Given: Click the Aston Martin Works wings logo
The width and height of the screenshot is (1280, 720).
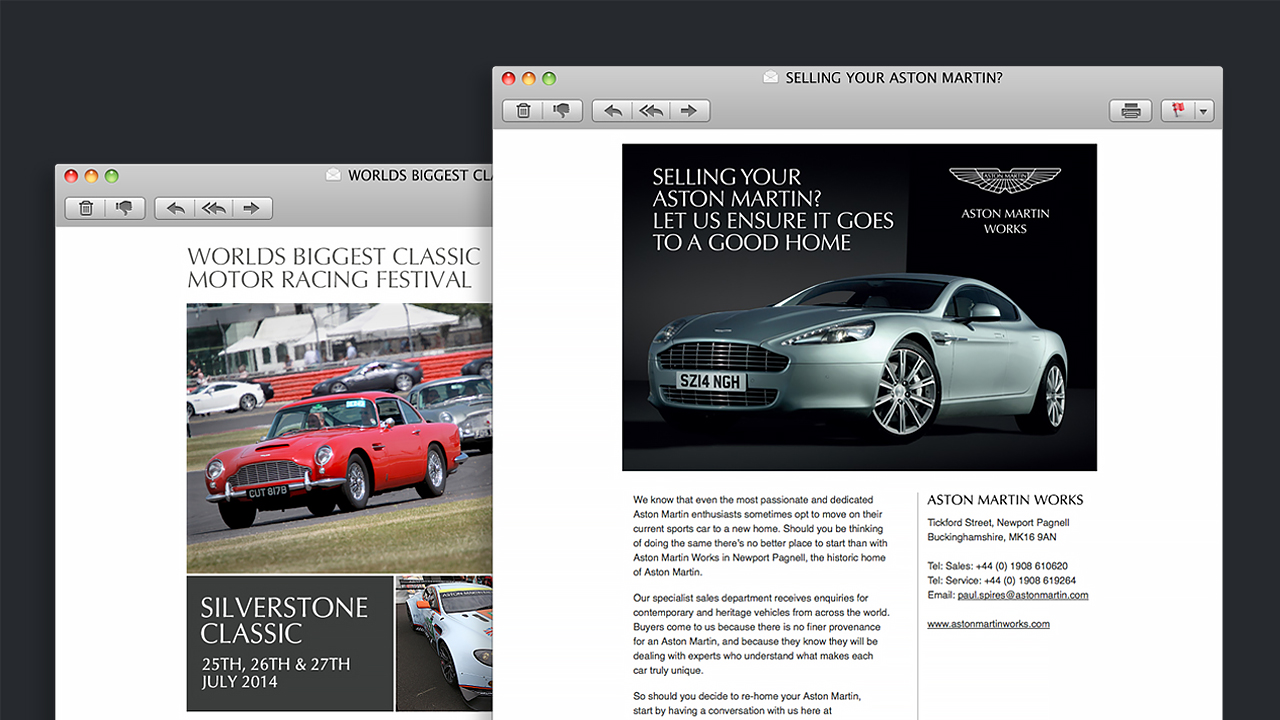Looking at the screenshot, I should pos(1004,181).
